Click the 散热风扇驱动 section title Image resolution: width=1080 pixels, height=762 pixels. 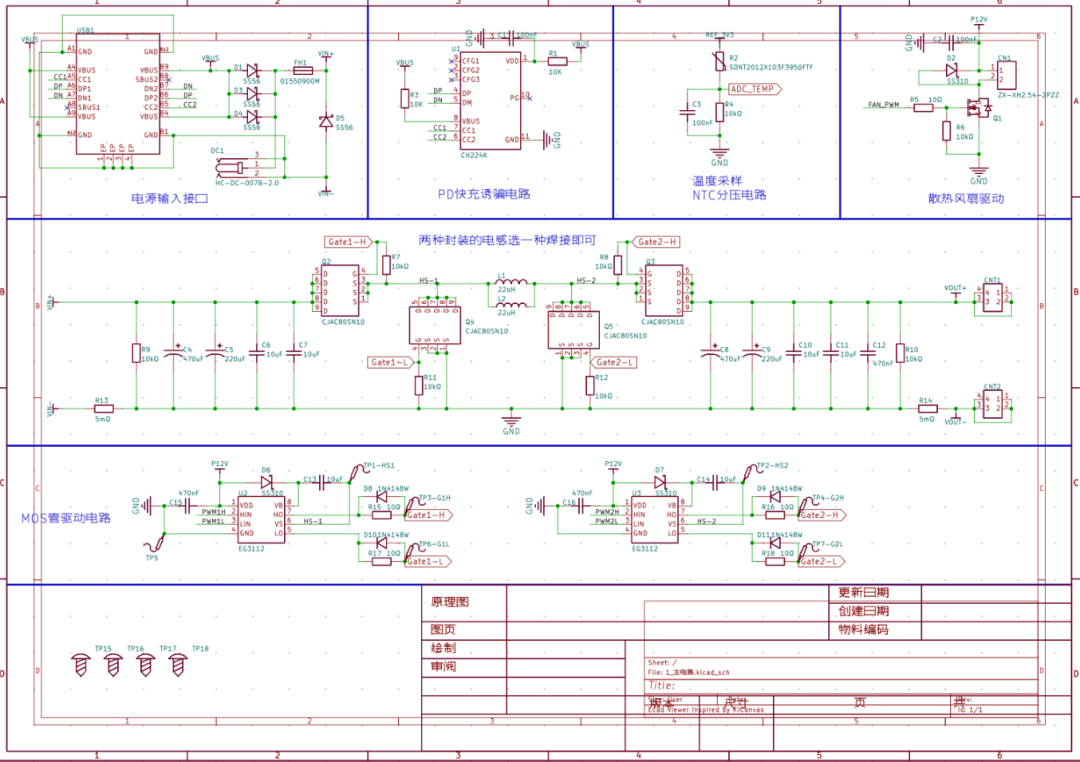(x=966, y=198)
